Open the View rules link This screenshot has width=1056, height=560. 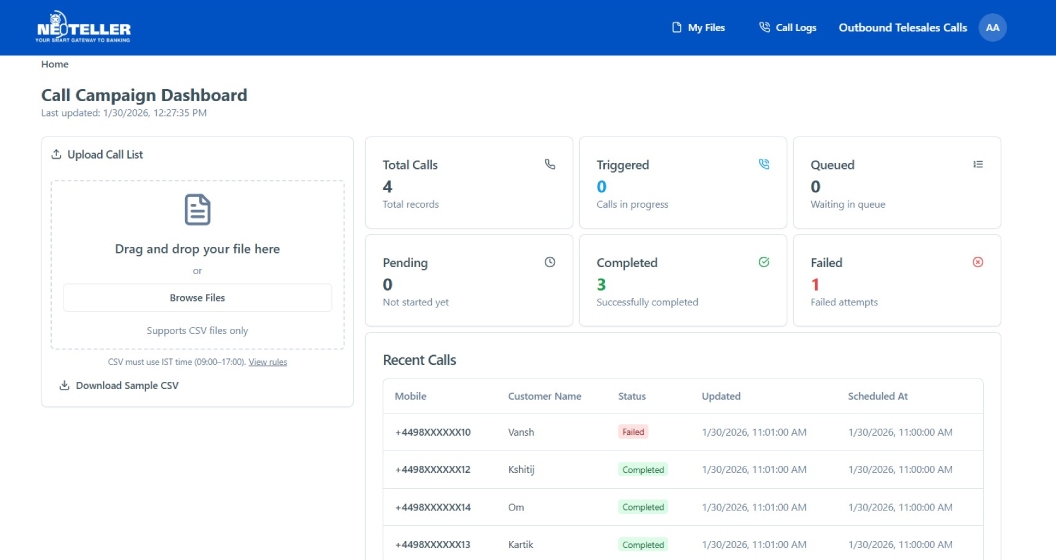pos(267,362)
